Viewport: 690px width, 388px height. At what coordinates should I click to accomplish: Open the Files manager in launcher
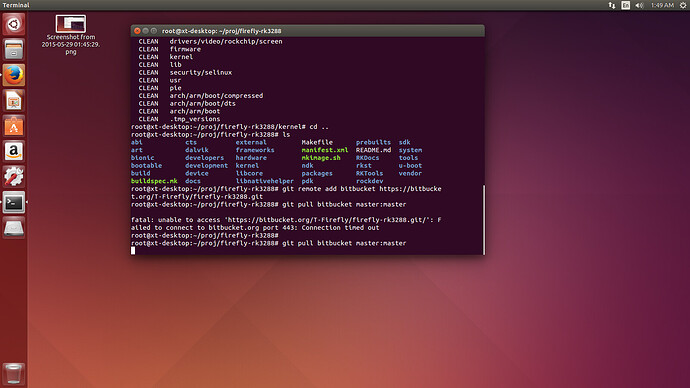[14, 49]
